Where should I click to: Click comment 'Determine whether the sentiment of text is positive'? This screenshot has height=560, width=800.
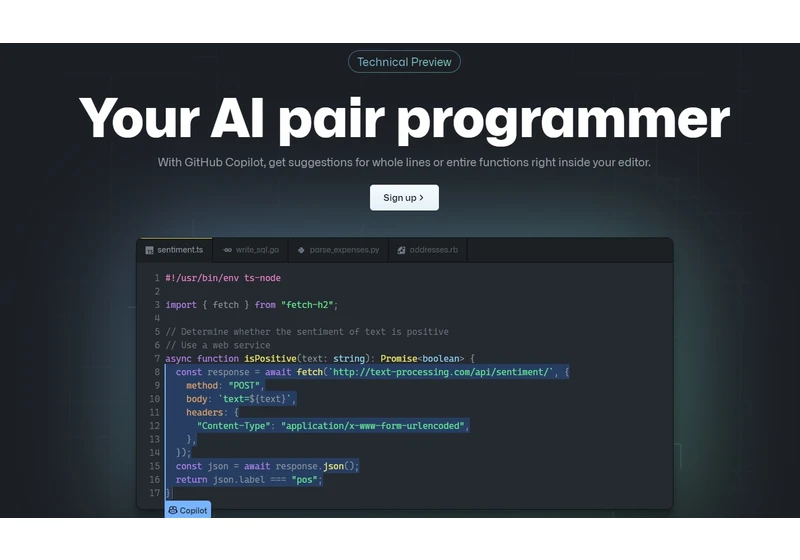click(307, 332)
